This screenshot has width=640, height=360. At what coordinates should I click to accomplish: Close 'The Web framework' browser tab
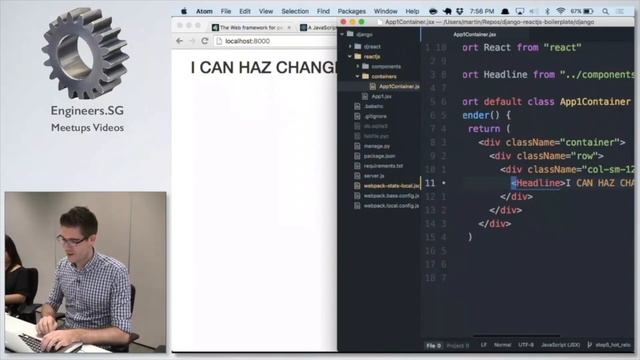[289, 27]
